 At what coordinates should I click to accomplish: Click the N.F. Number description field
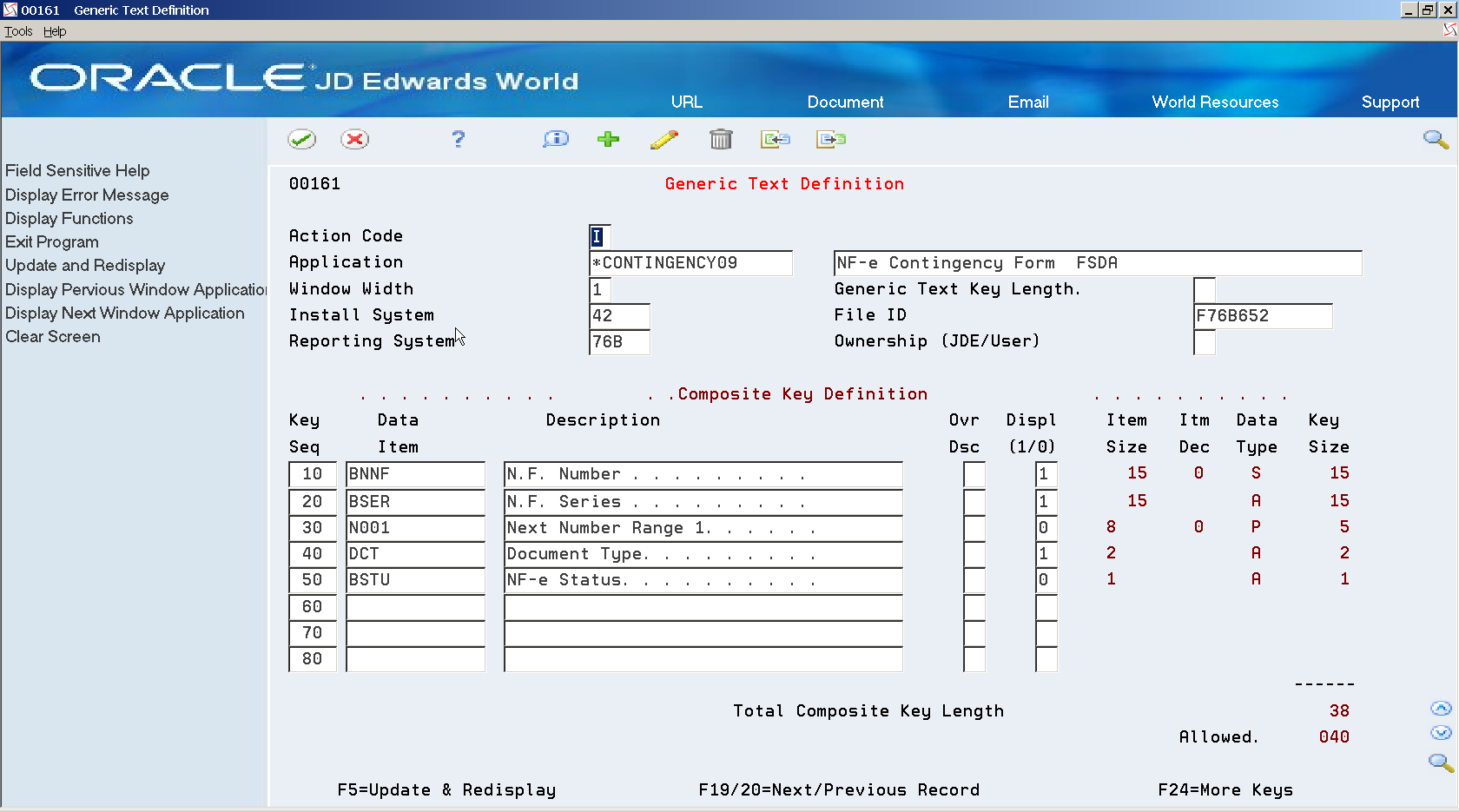703,474
